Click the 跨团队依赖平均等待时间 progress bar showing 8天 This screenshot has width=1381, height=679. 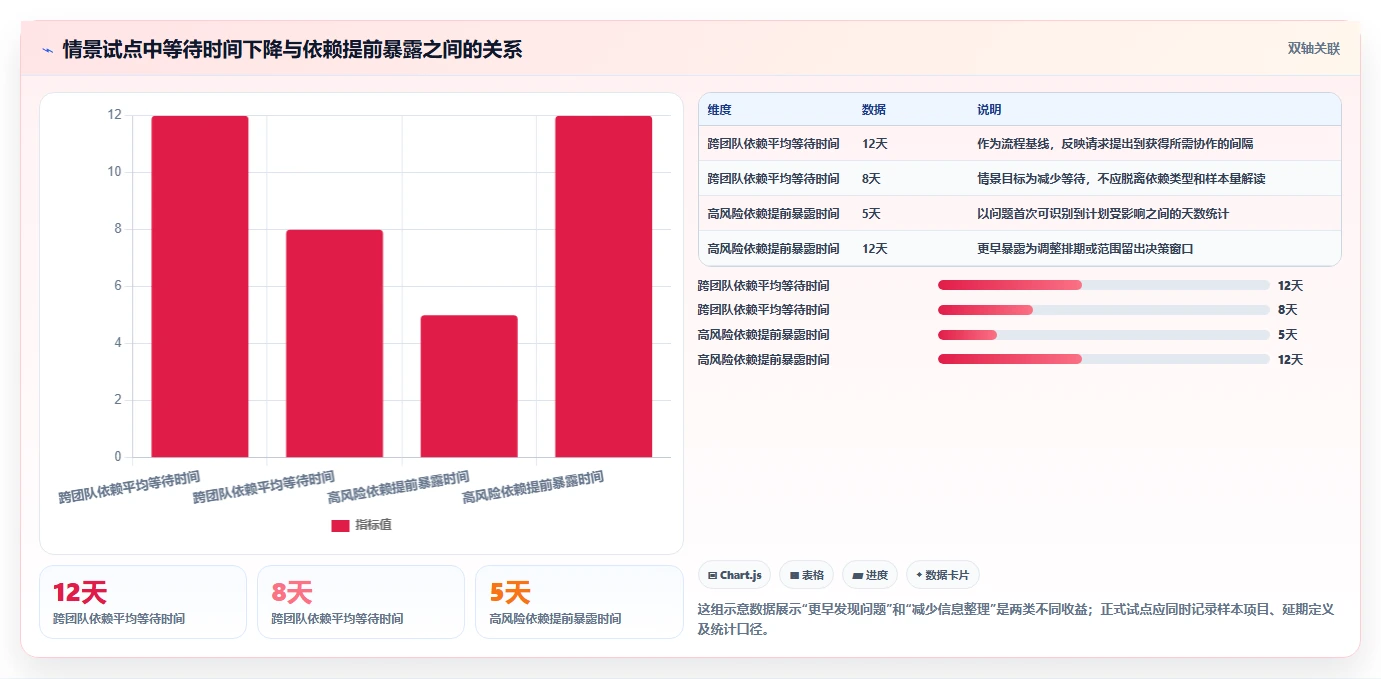(1104, 310)
